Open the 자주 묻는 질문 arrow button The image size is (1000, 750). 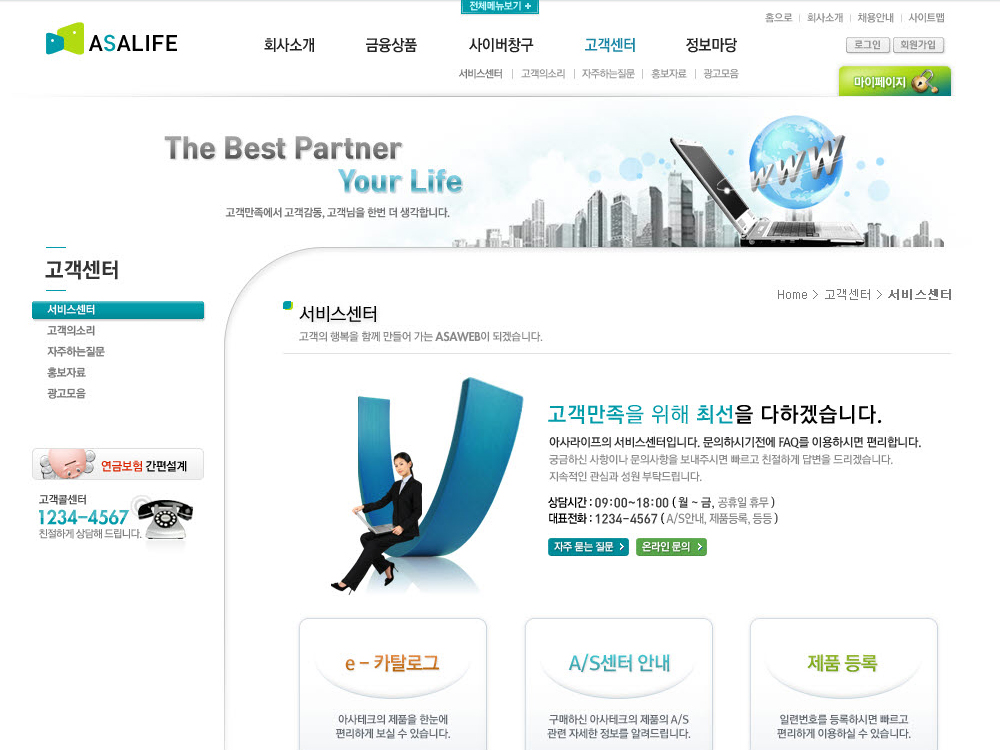[x=588, y=547]
